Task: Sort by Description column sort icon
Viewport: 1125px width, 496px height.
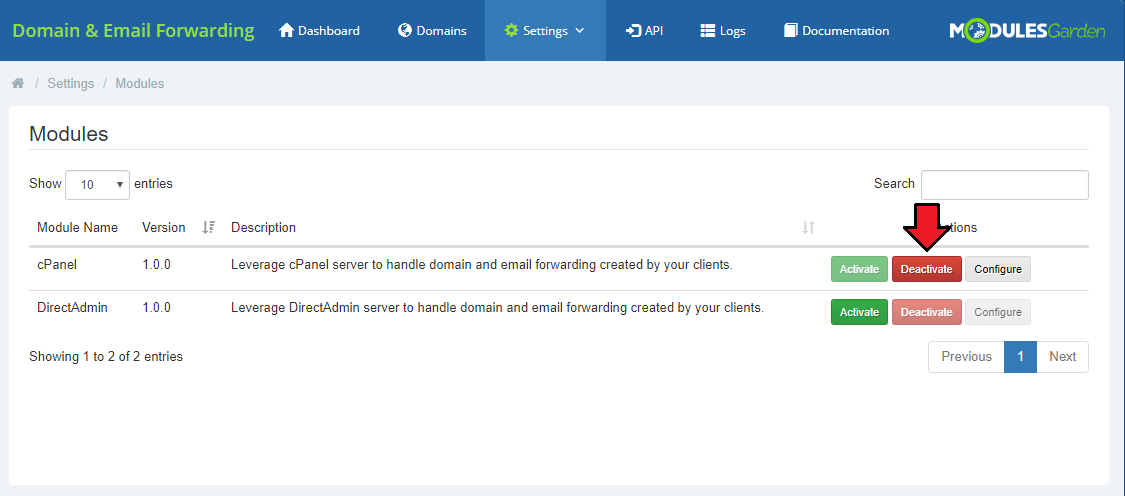Action: [809, 228]
